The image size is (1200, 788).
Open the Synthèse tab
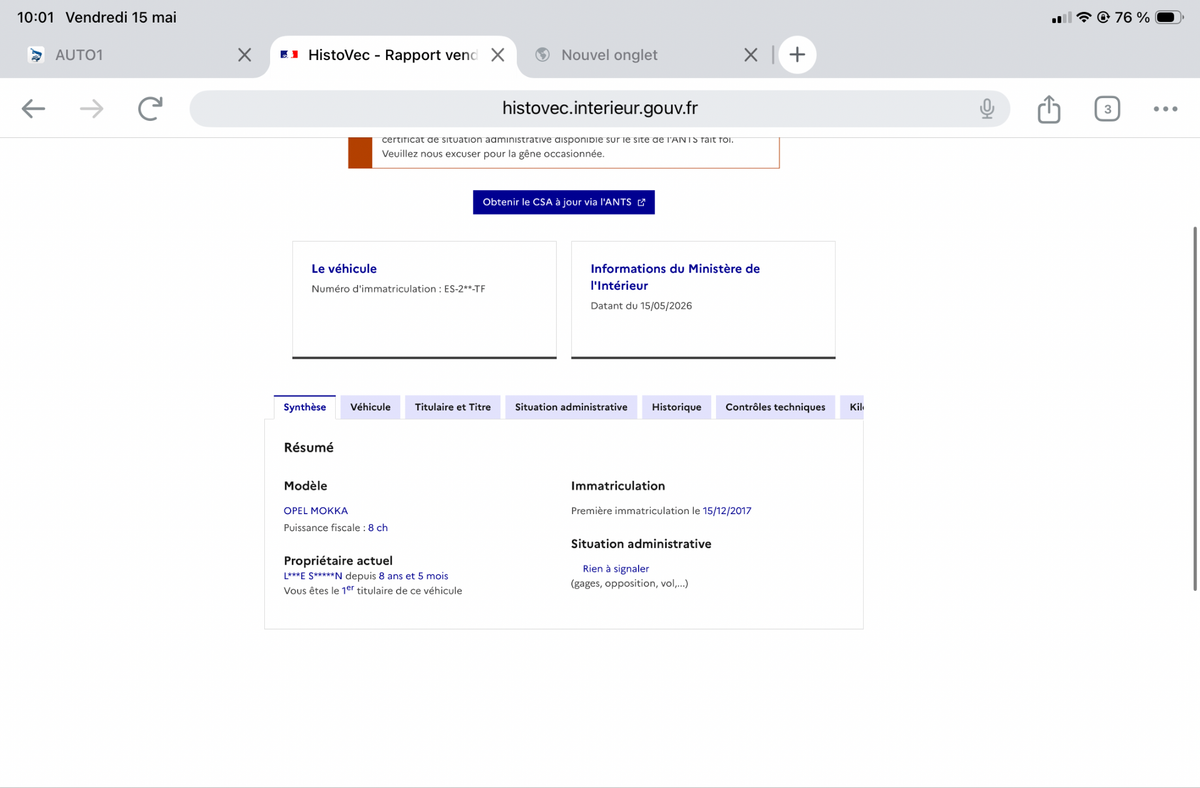pyautogui.click(x=305, y=407)
